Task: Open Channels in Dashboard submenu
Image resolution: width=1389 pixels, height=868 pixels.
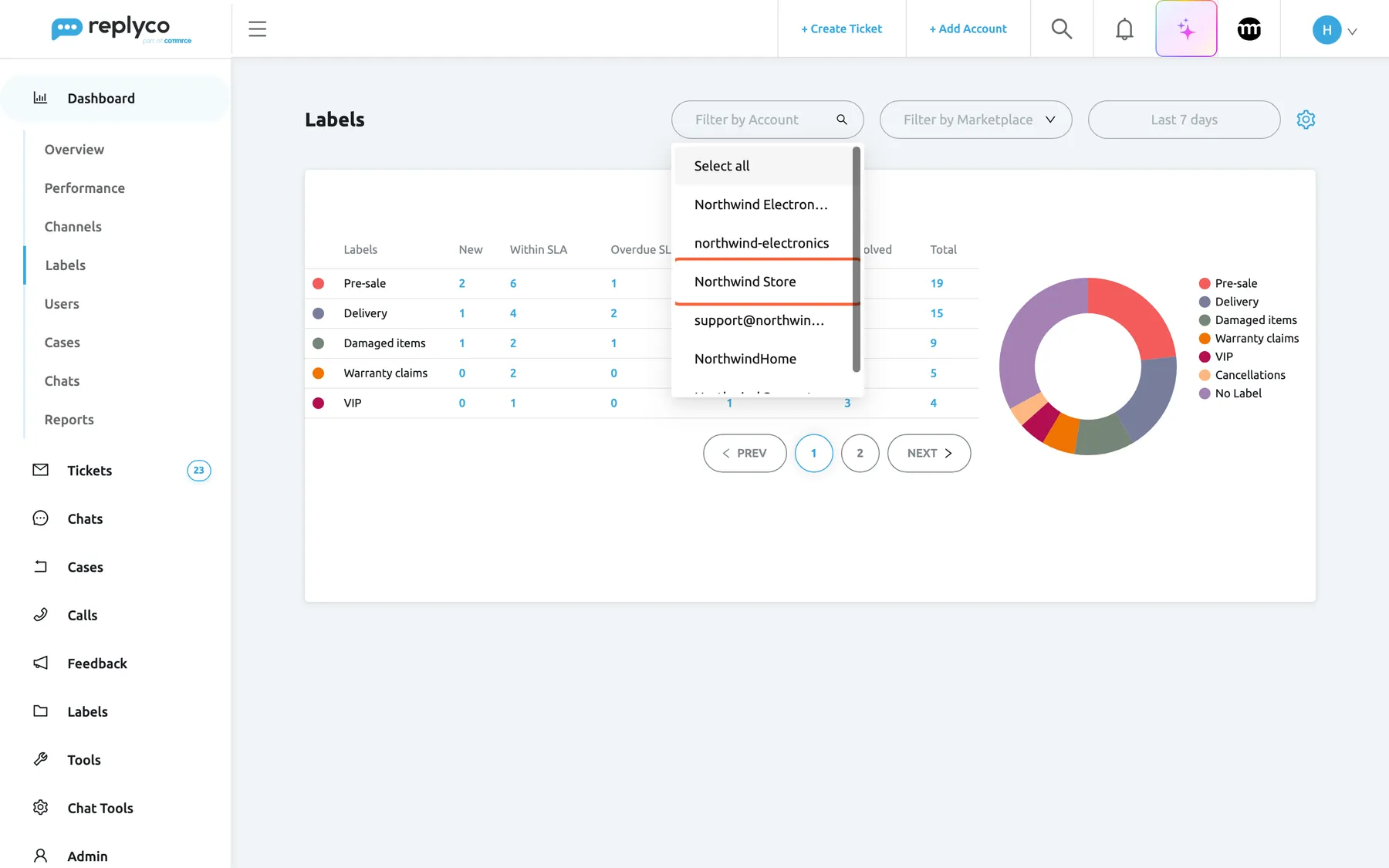Action: click(x=73, y=227)
